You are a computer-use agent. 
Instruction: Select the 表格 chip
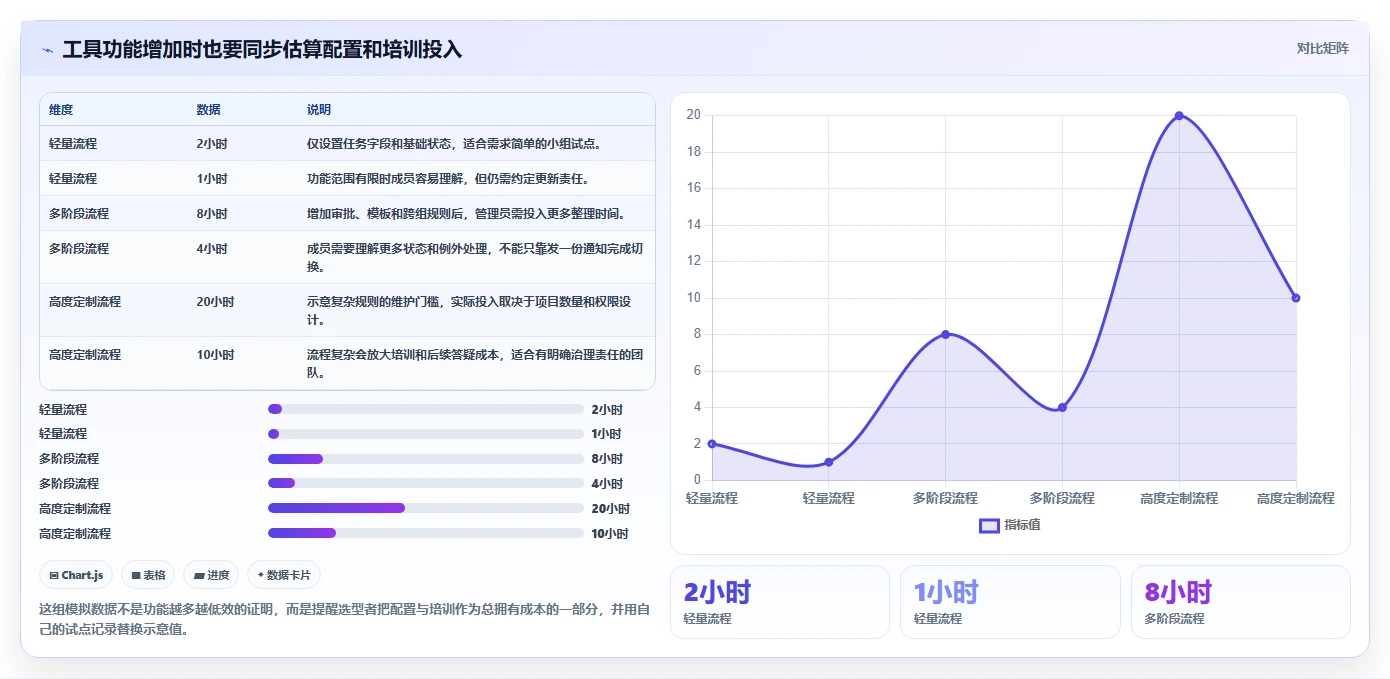[148, 575]
